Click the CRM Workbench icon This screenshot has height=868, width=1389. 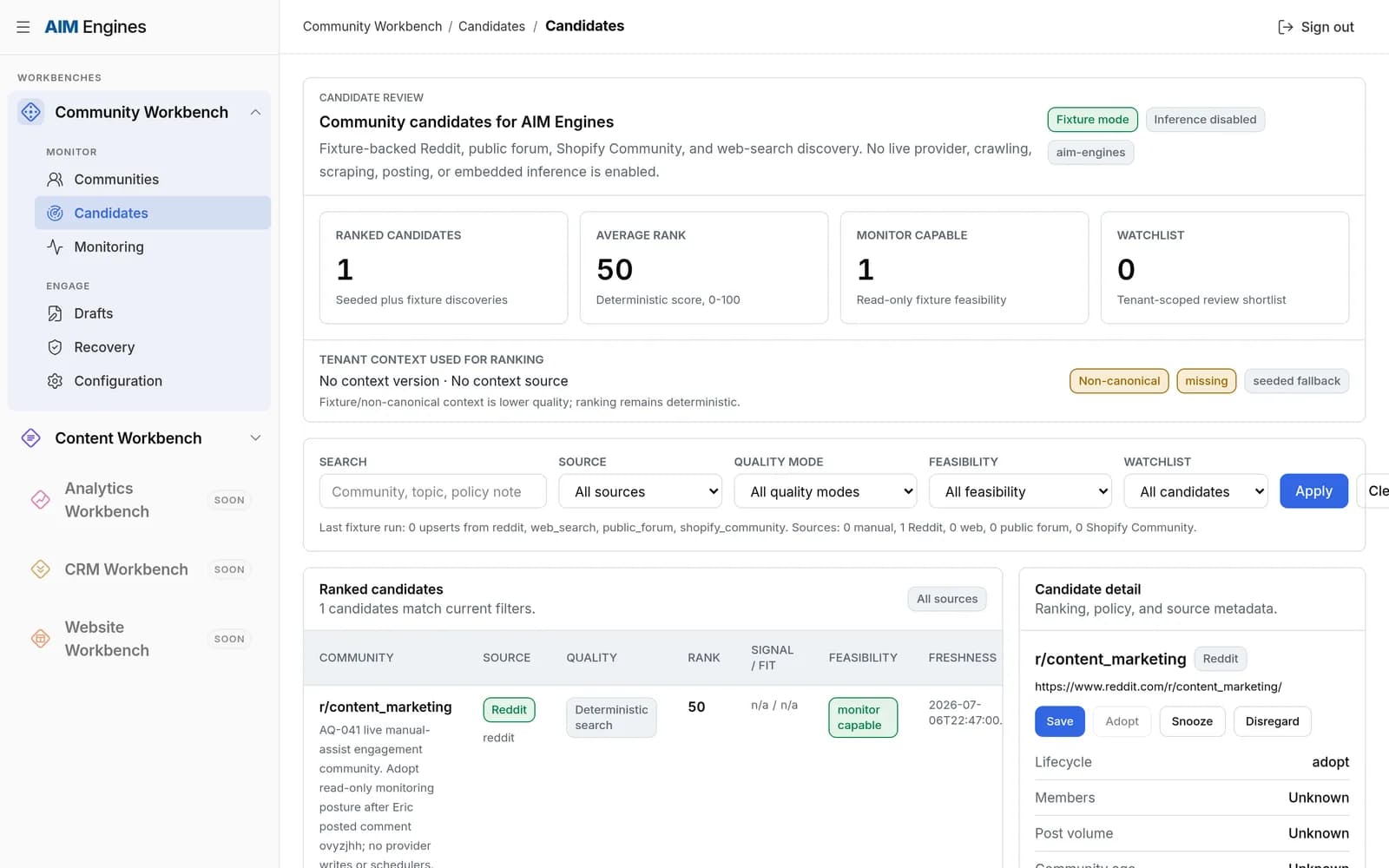click(41, 569)
